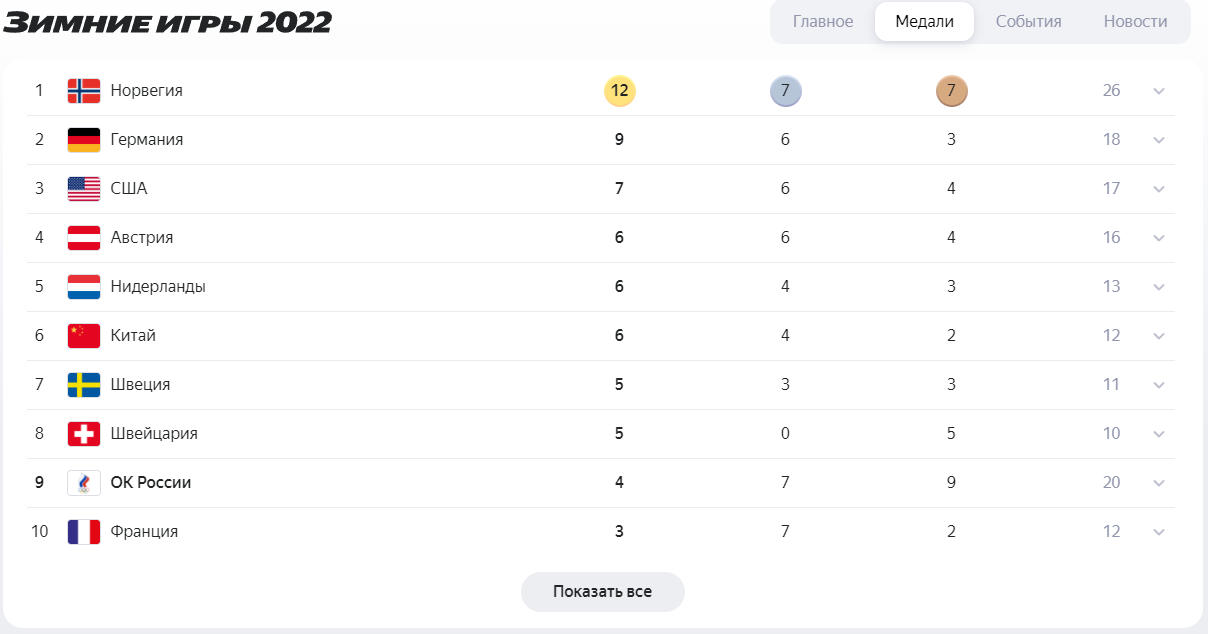Open the Новости tab
Screen dimensions: 1208x634
1135,21
